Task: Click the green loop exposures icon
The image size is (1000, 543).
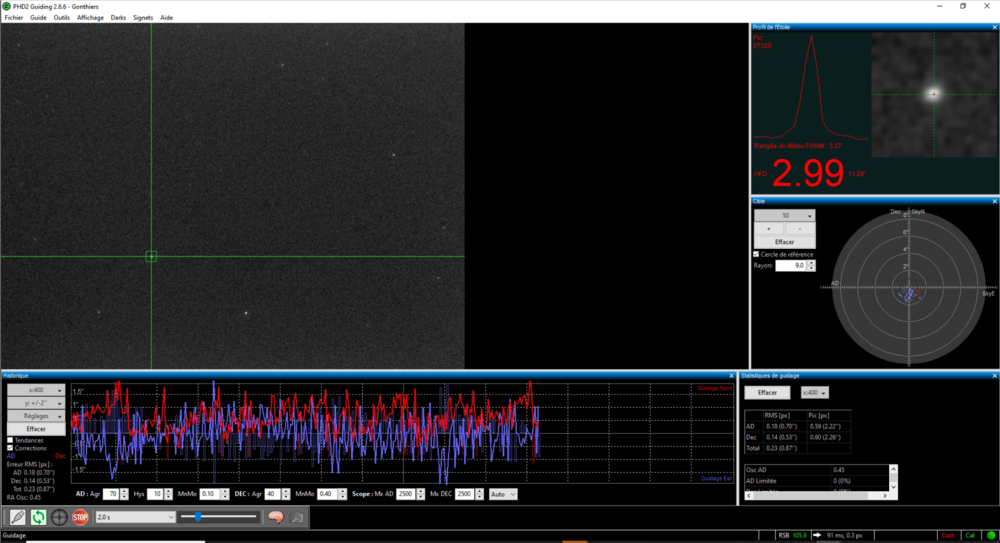Action: (x=38, y=517)
